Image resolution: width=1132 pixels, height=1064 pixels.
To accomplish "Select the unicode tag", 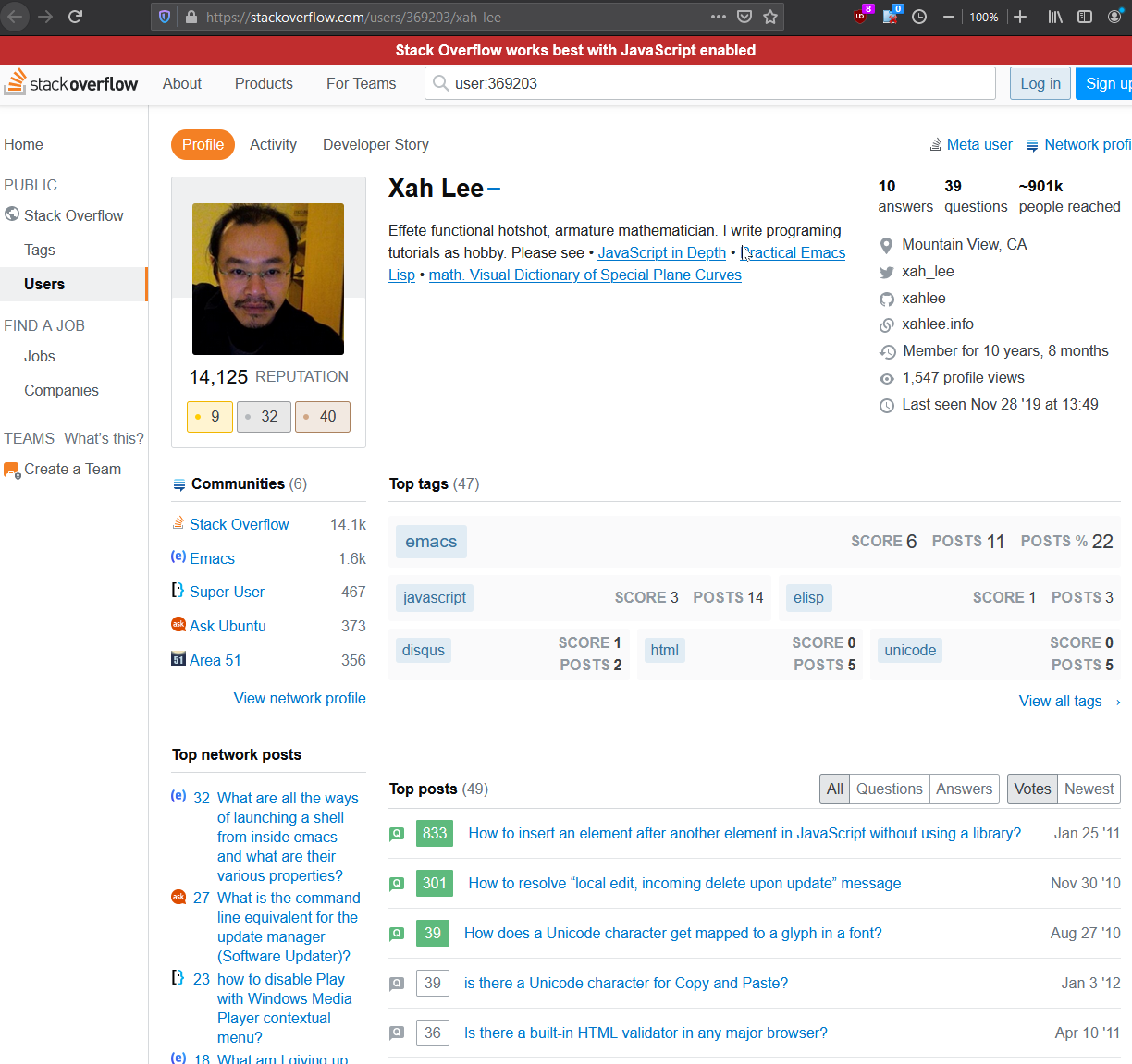I will point(910,650).
